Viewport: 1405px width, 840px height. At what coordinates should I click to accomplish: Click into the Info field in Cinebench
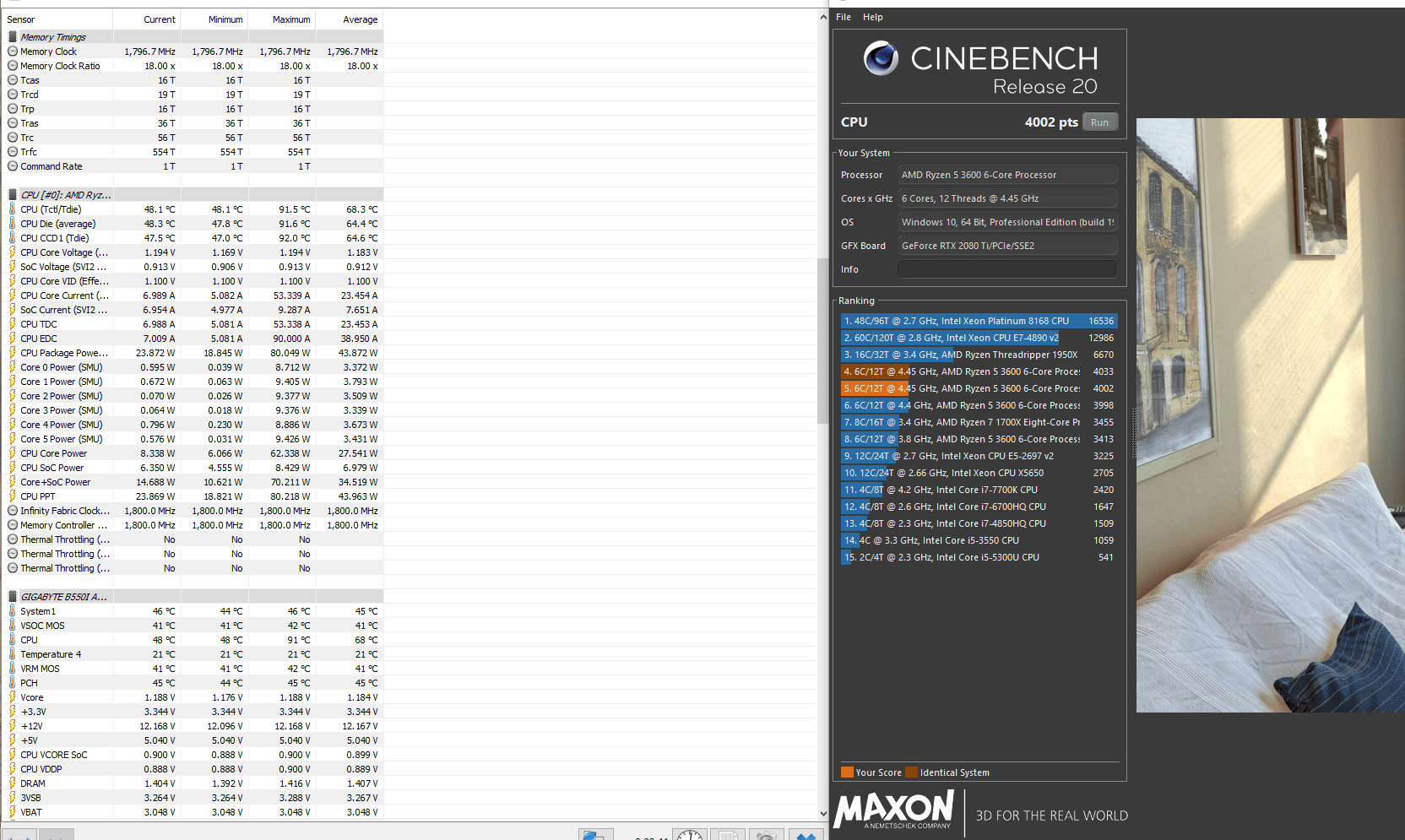(x=1007, y=269)
